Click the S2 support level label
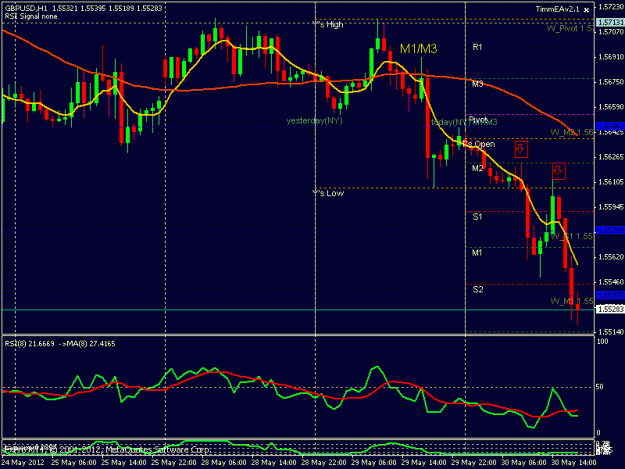 [x=478, y=289]
